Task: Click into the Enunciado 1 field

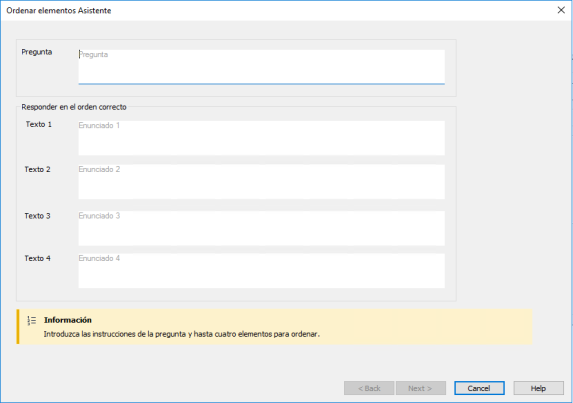Action: [x=261, y=138]
